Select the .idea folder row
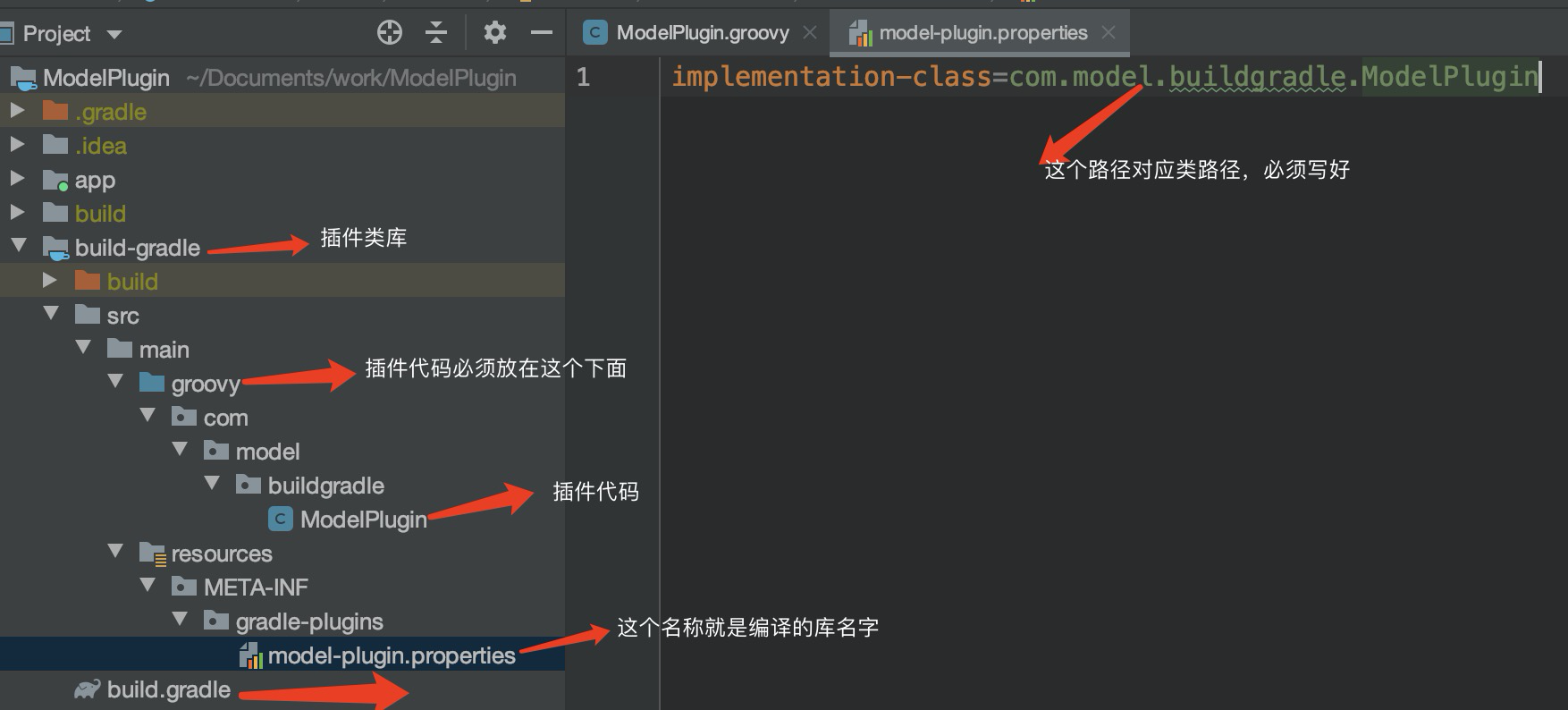1568x710 pixels. [282, 146]
